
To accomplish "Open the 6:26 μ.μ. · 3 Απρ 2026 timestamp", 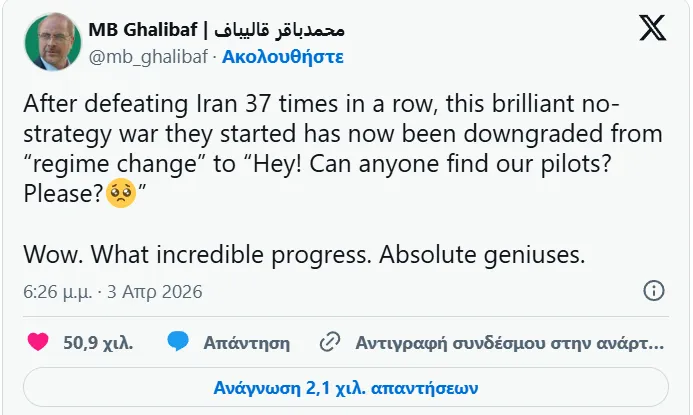I will [112, 293].
